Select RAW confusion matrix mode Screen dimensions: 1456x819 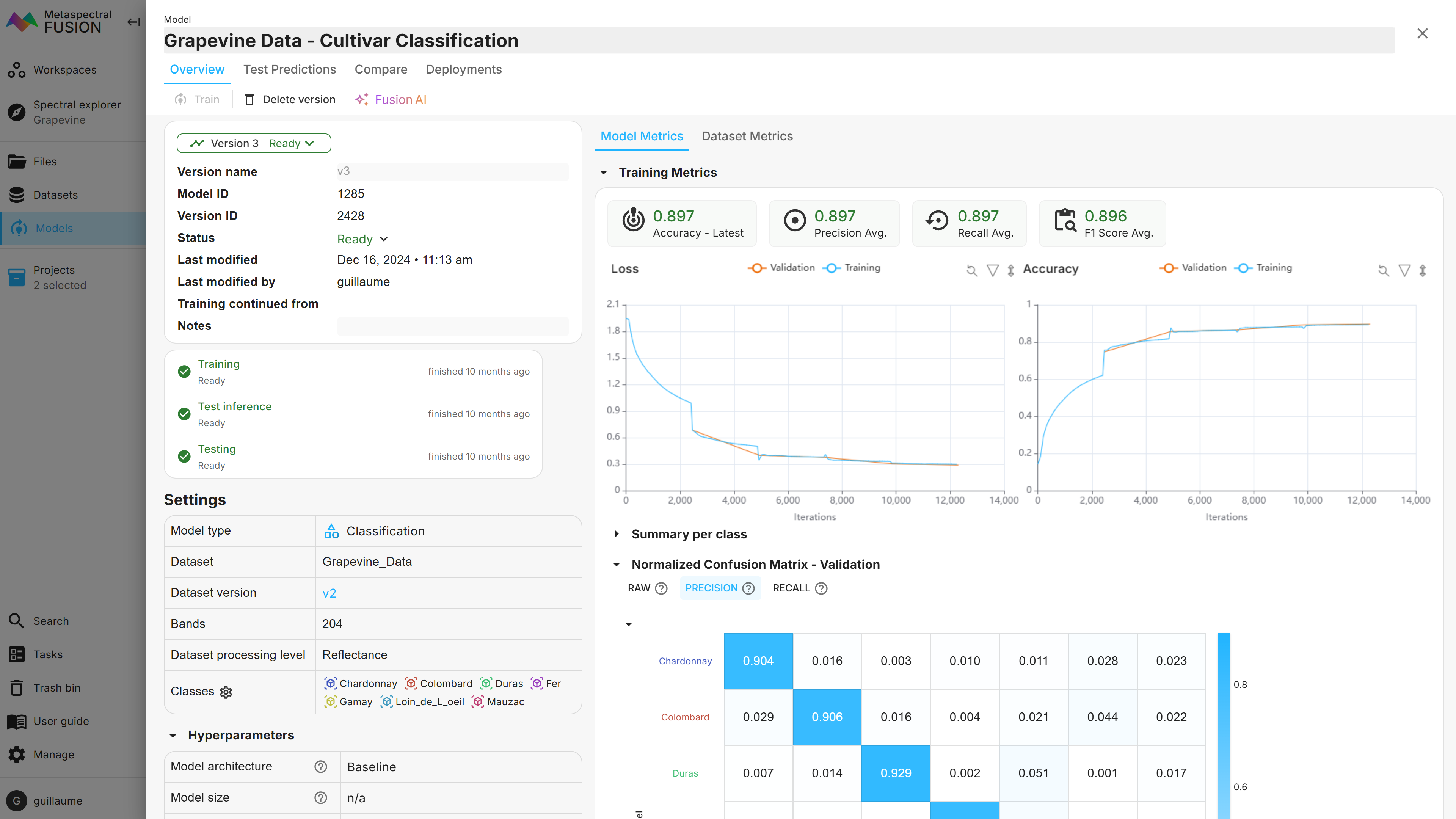point(639,588)
